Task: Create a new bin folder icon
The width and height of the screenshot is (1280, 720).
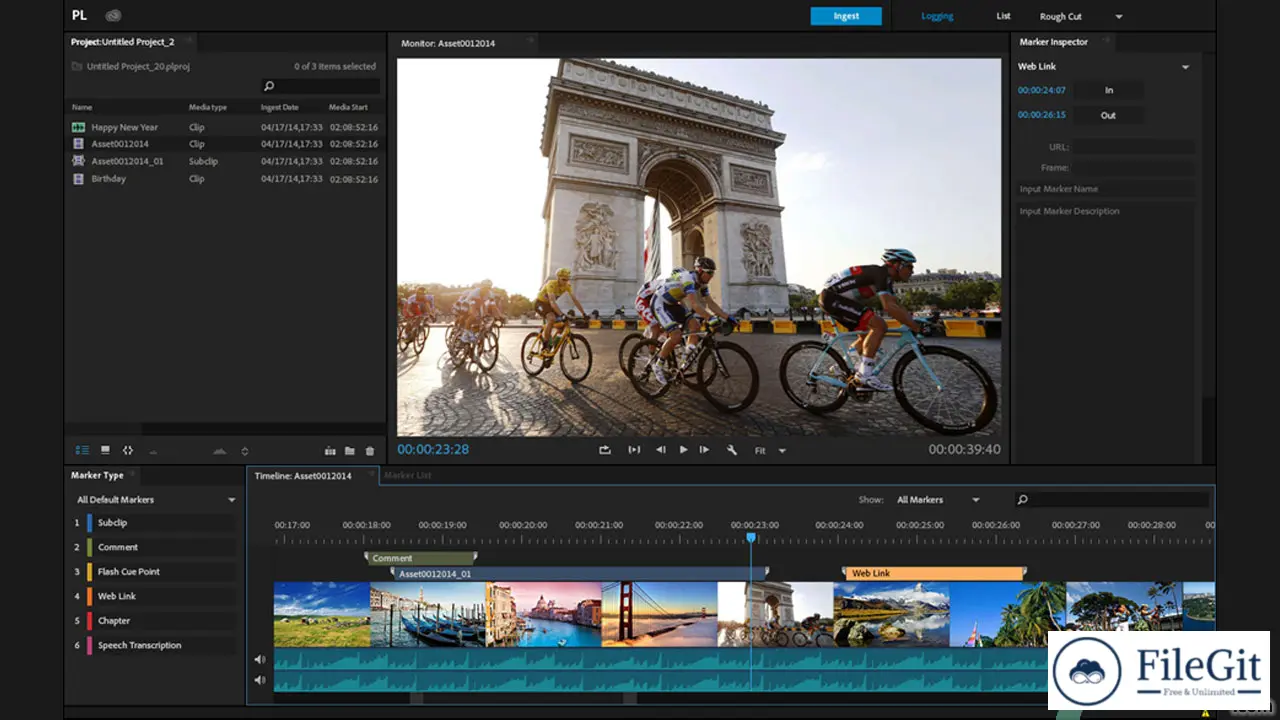Action: point(350,451)
